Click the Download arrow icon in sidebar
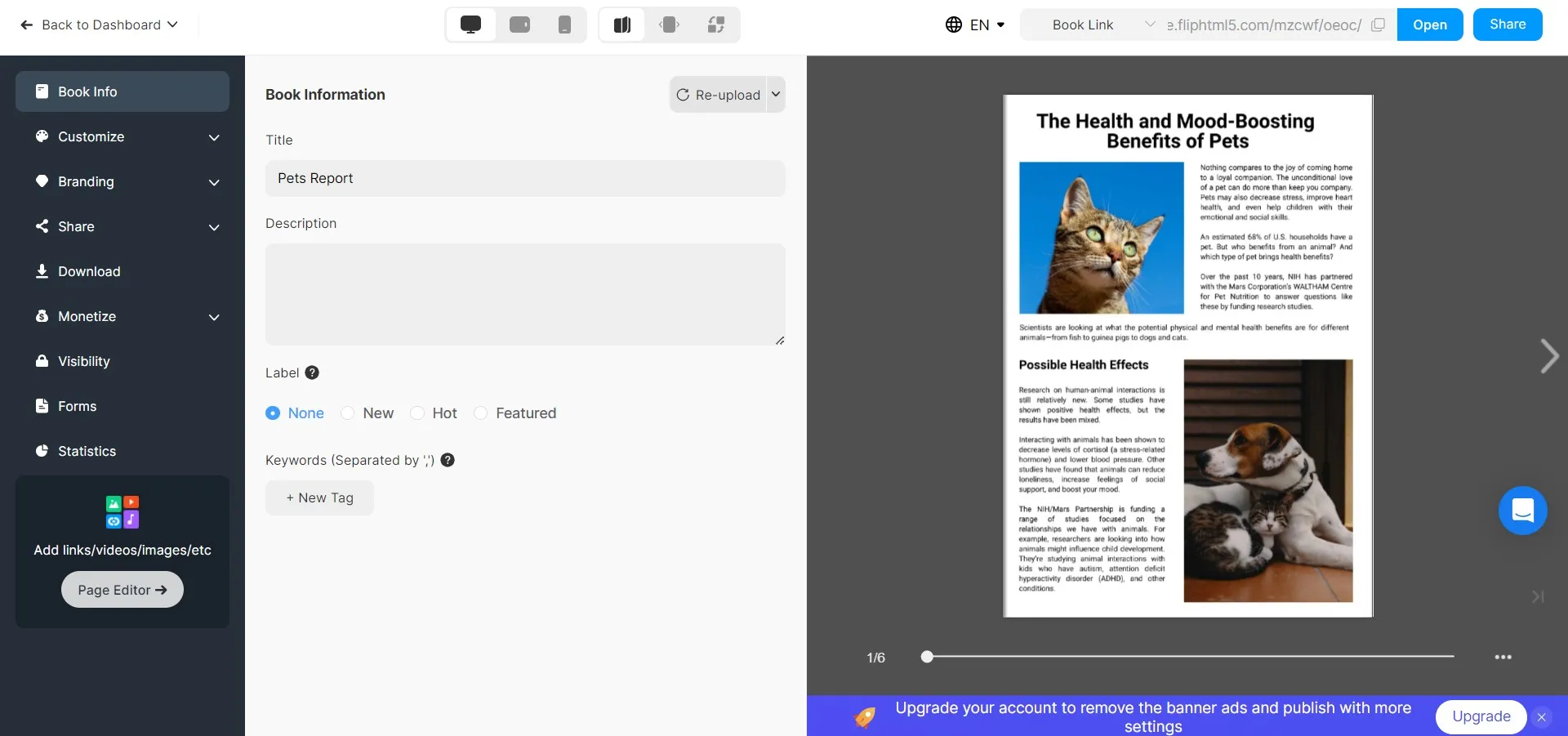 click(x=42, y=270)
